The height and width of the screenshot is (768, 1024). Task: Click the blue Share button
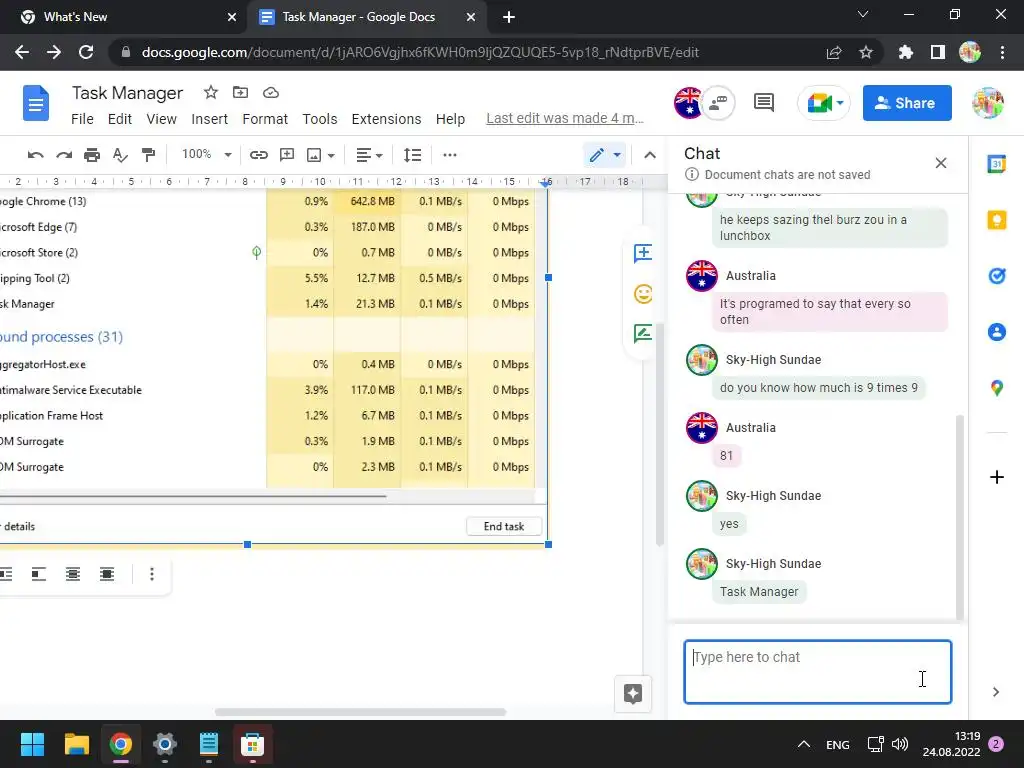pyautogui.click(x=906, y=103)
